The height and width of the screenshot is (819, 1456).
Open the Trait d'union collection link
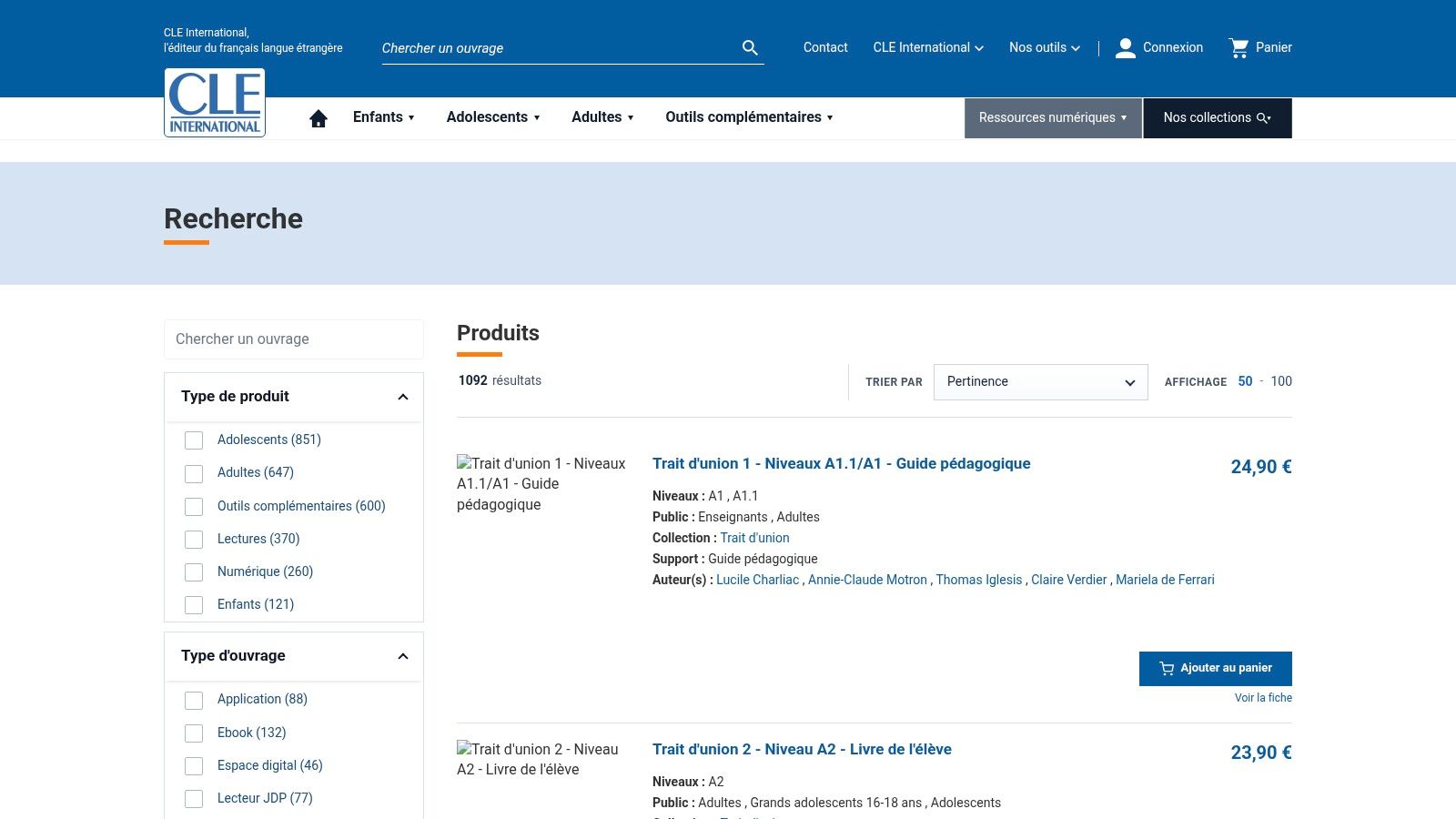coord(754,538)
